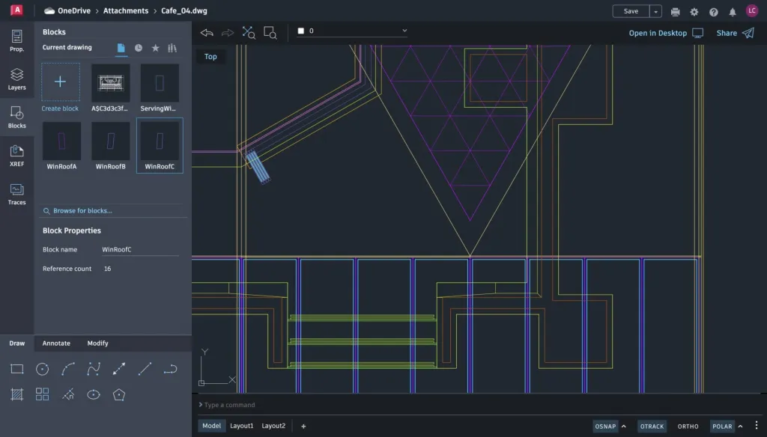
Task: Add a new layout tab
Action: (x=303, y=426)
